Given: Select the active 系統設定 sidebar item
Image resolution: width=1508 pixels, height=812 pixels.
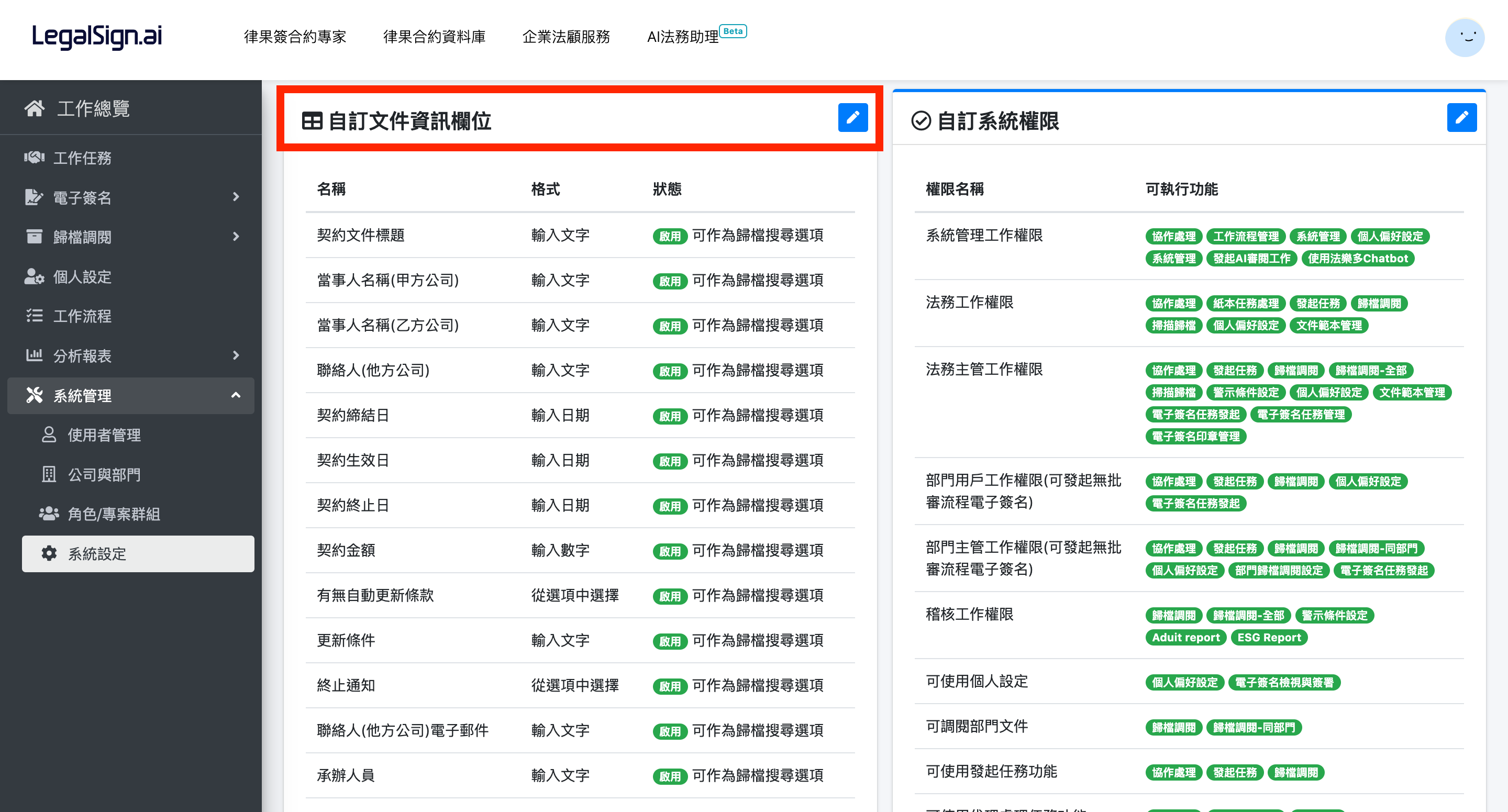Looking at the screenshot, I should click(x=138, y=553).
